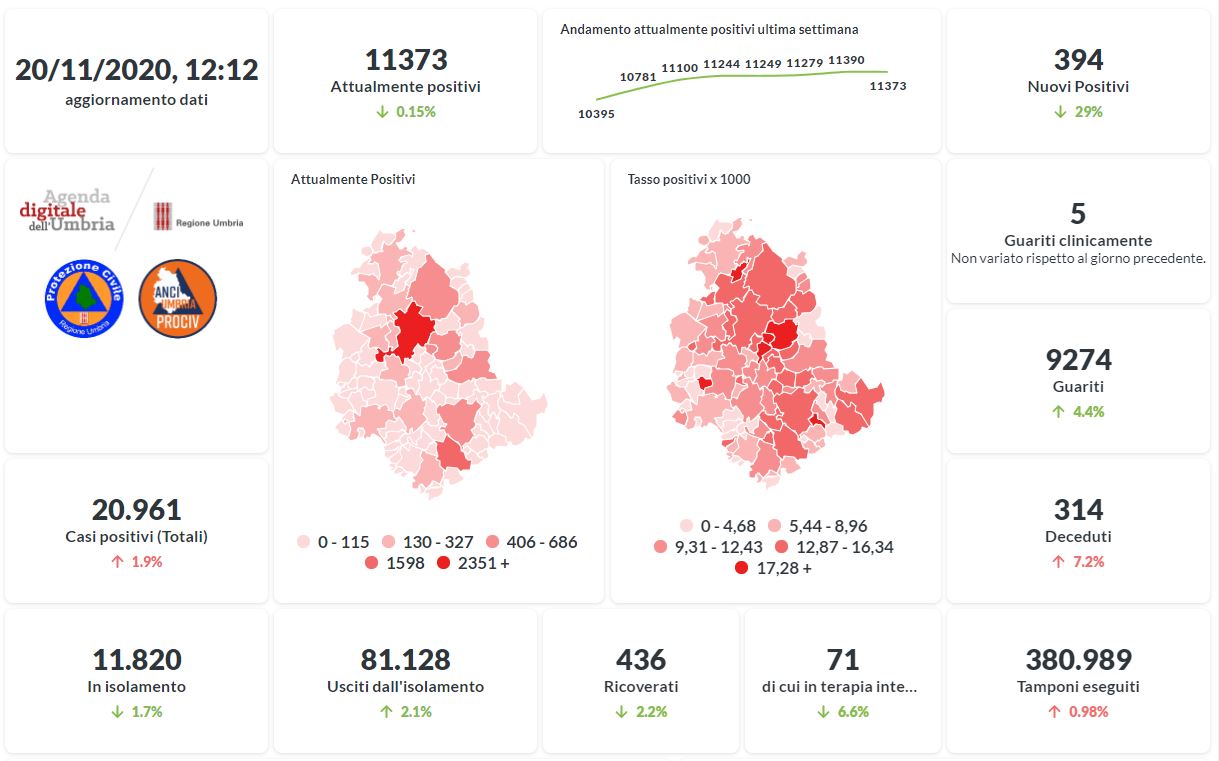Viewport: 1219px width, 761px height.
Task: Click the Casi positivi (Totali) label
Action: 137,537
